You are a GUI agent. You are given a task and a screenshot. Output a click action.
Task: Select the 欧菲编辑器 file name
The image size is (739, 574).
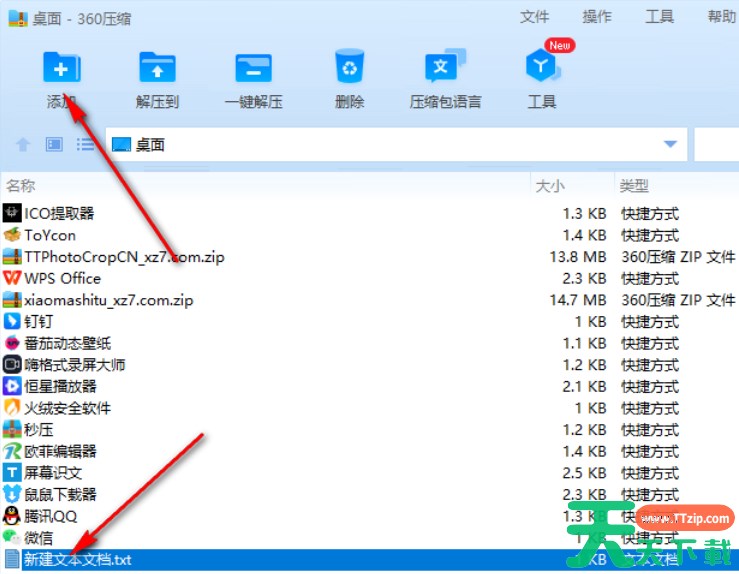60,451
